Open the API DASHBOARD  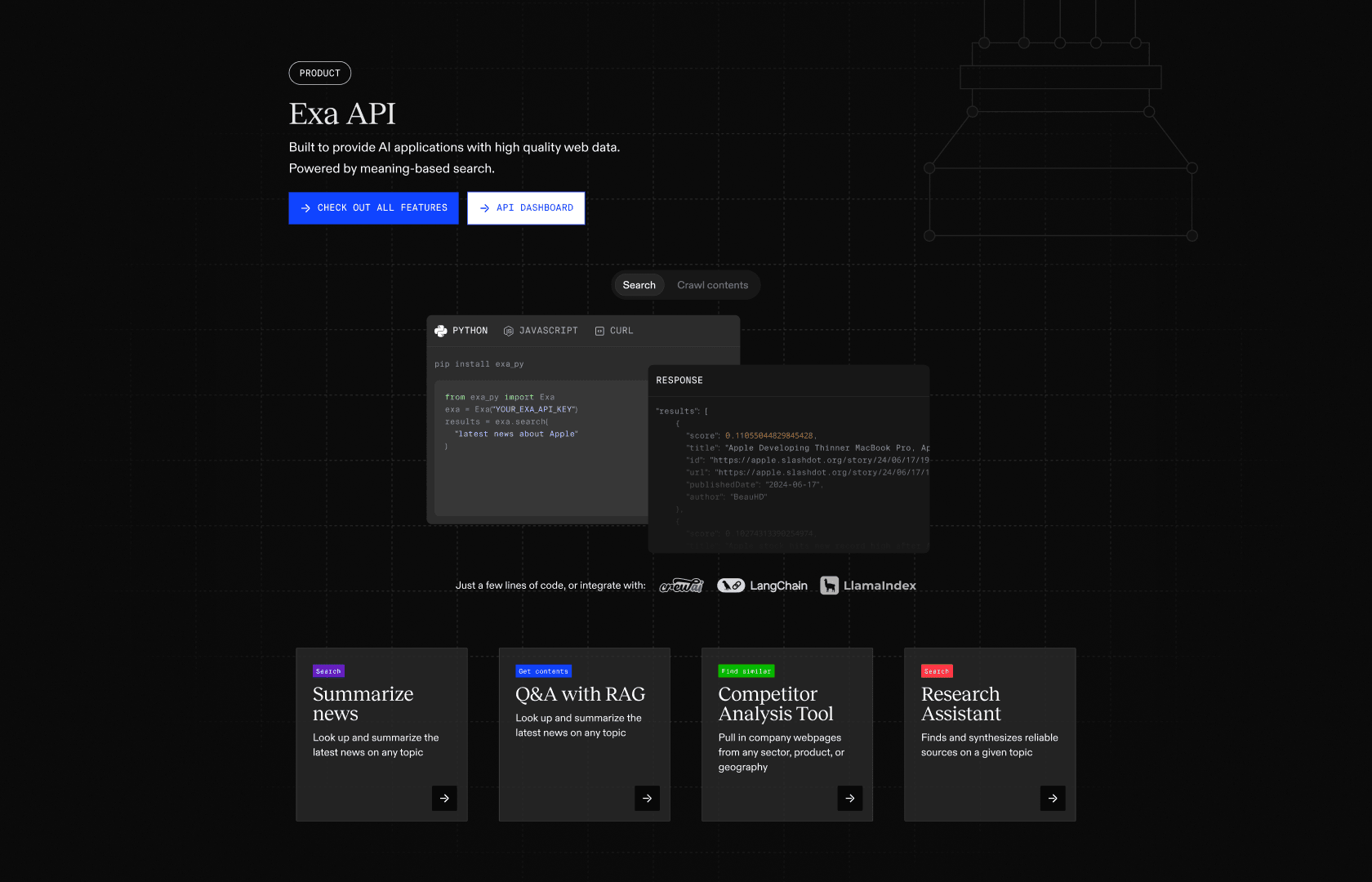pyautogui.click(x=526, y=207)
